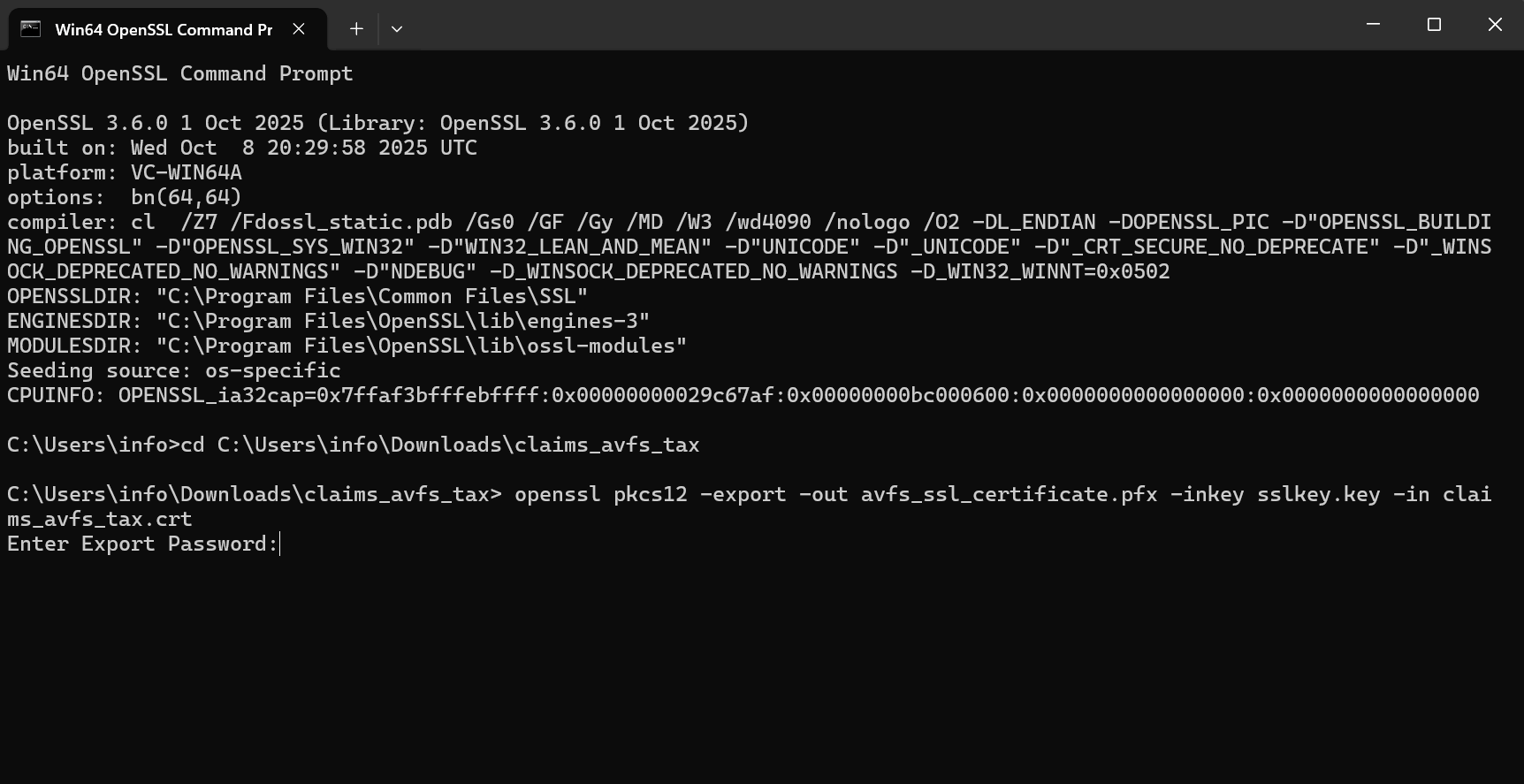Viewport: 1524px width, 784px height.
Task: Expand the new tab profile dropdown chevron
Action: 397,29
